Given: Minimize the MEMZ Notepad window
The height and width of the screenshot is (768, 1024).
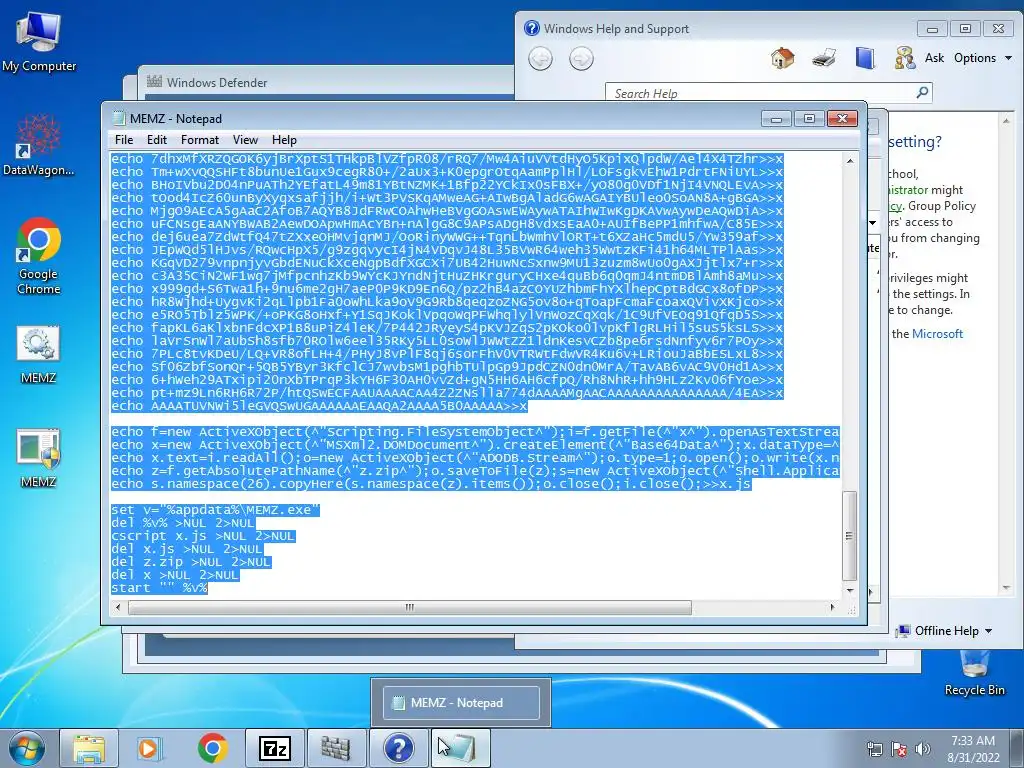Looking at the screenshot, I should (776, 119).
